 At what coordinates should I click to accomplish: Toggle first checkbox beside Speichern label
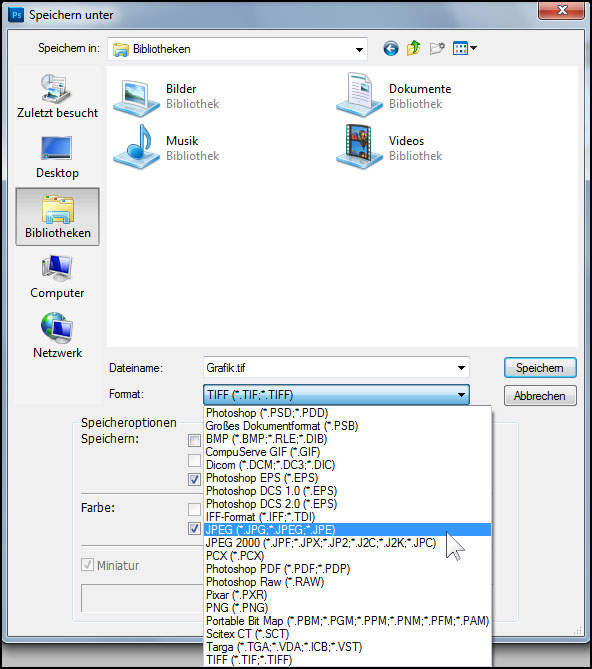point(194,440)
